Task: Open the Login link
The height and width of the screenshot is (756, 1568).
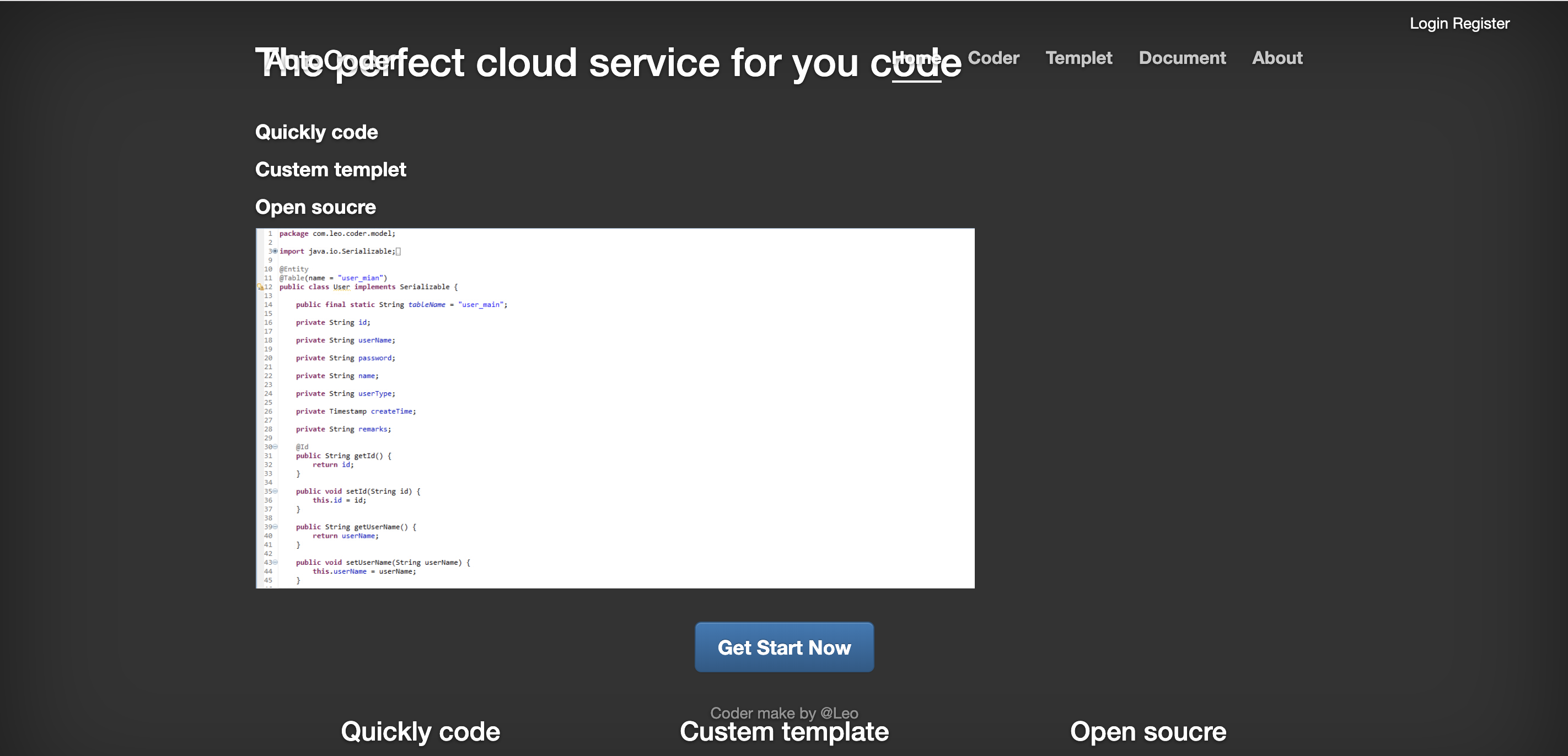Action: click(1428, 23)
